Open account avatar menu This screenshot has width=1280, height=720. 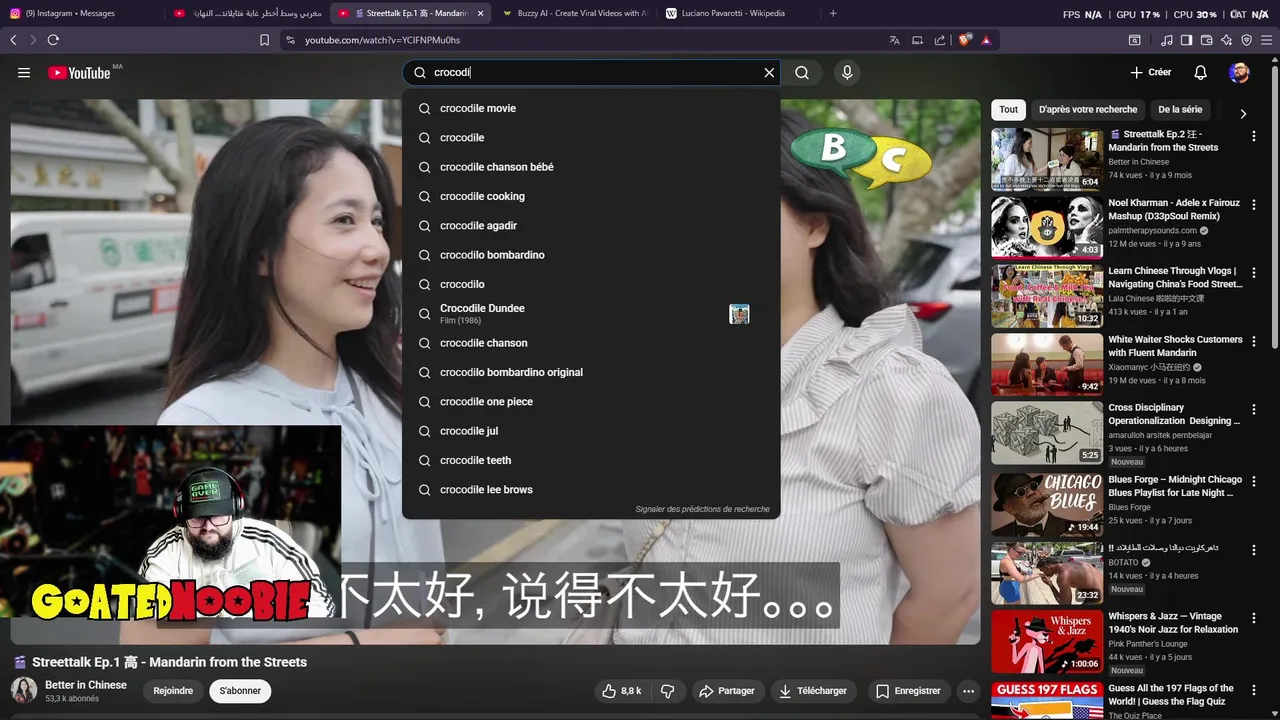[x=1239, y=73]
